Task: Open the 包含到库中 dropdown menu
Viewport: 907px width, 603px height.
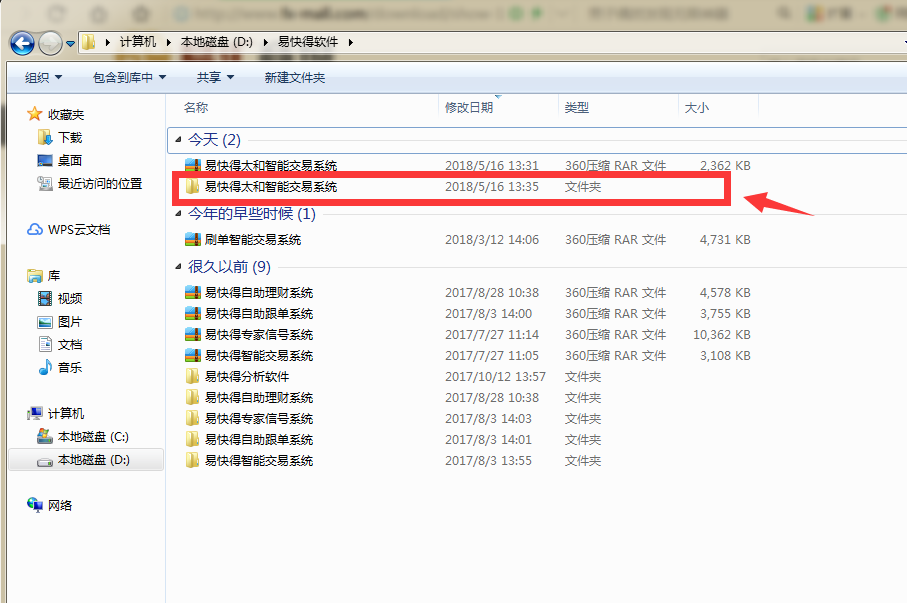Action: 130,78
